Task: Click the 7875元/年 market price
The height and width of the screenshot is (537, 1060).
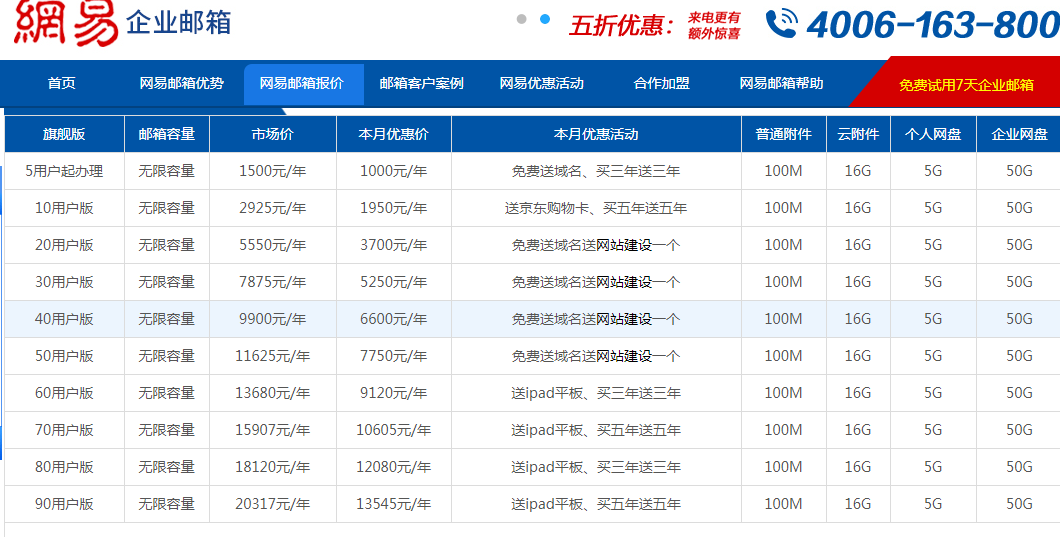Action: click(272, 282)
